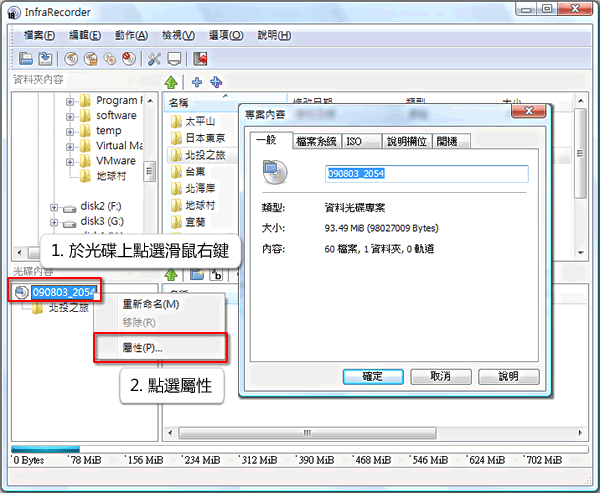Switch to the 開機 tab

click(451, 142)
